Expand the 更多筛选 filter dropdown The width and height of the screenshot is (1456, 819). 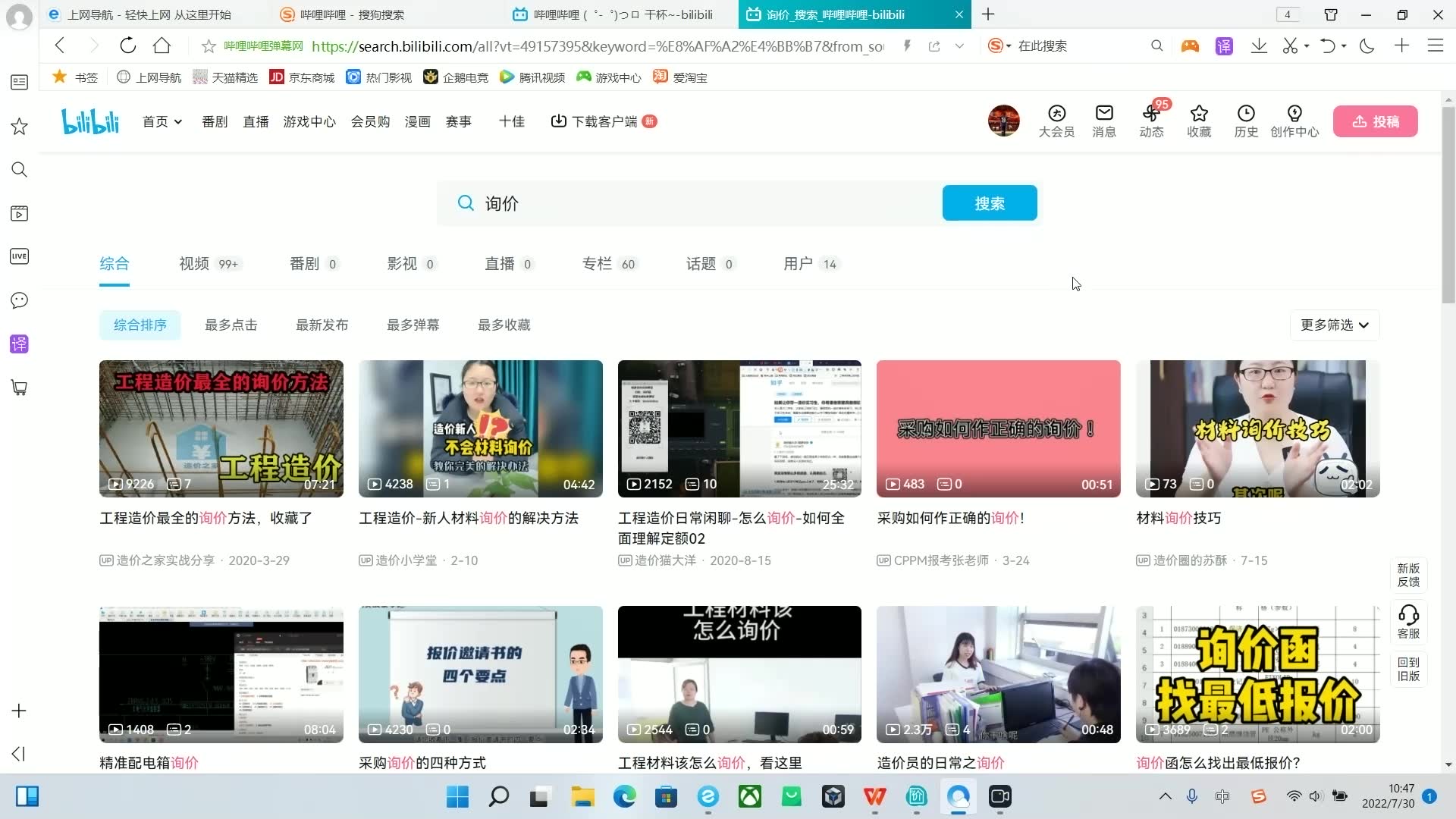[x=1334, y=325]
